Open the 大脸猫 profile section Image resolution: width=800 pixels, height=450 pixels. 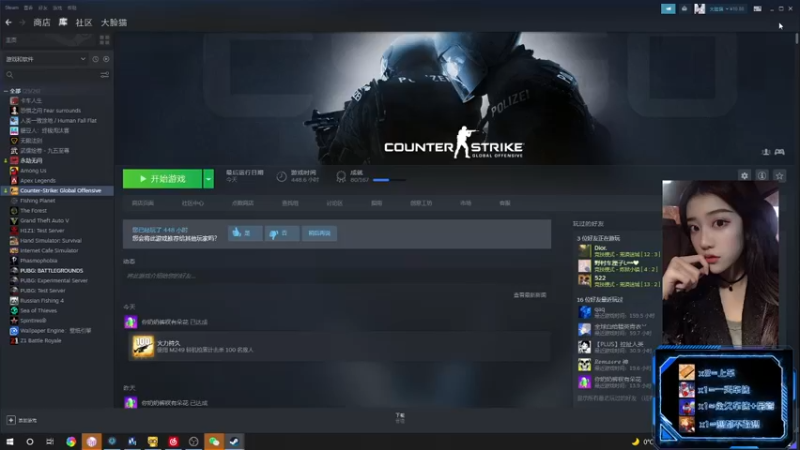(114, 22)
